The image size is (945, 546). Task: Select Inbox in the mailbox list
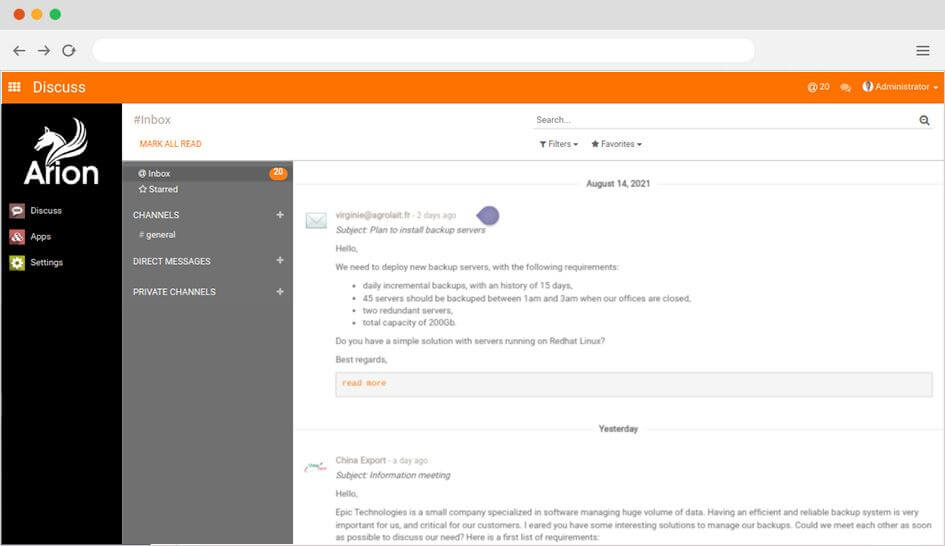pos(207,173)
